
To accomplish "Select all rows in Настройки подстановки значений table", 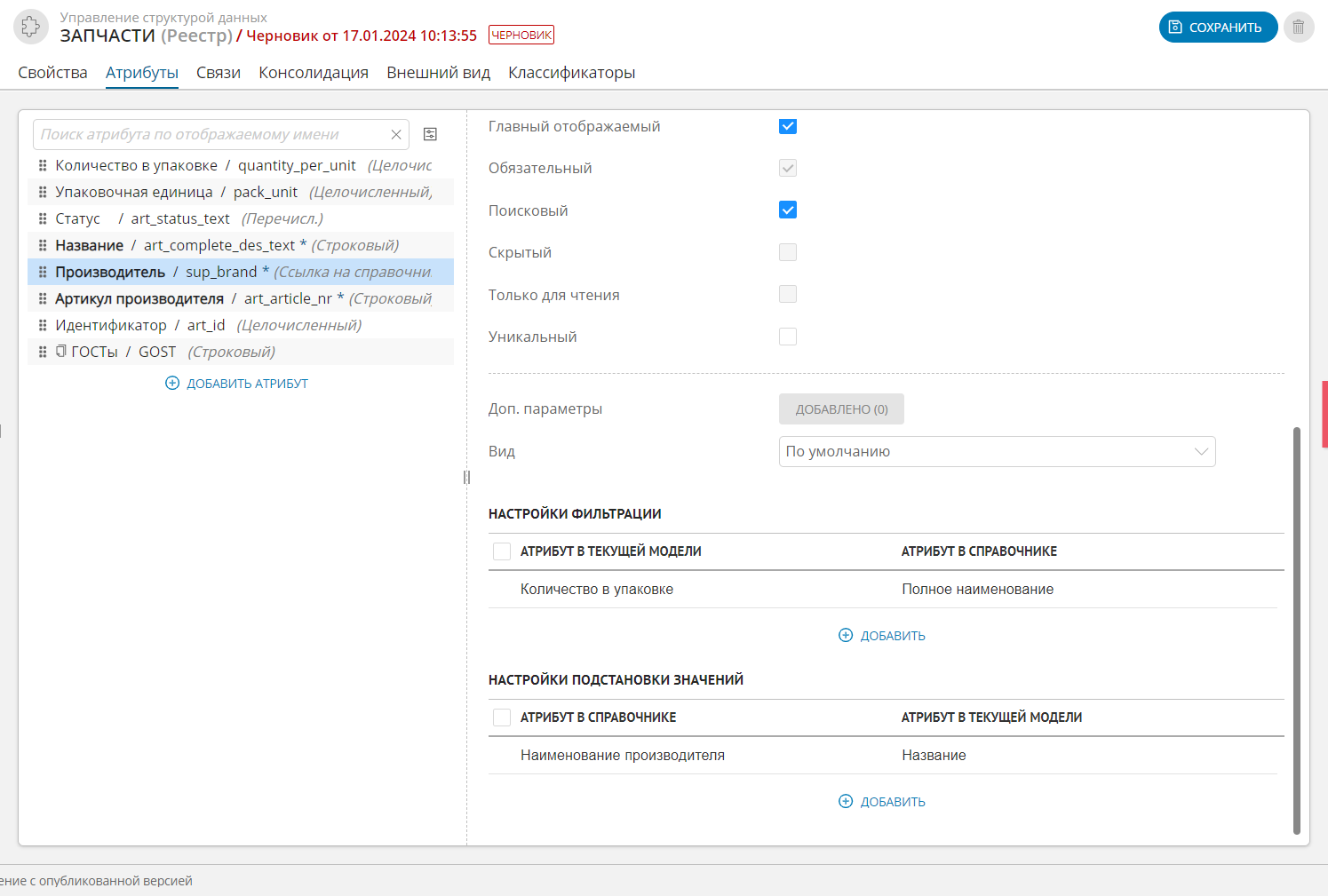I will click(x=502, y=718).
